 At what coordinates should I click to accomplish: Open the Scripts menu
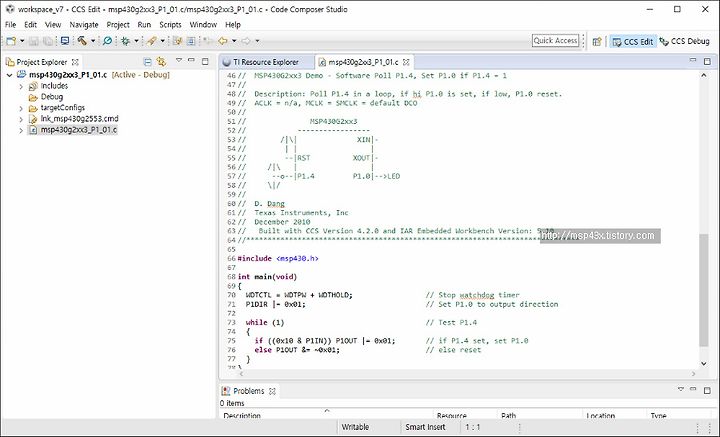pos(170,25)
